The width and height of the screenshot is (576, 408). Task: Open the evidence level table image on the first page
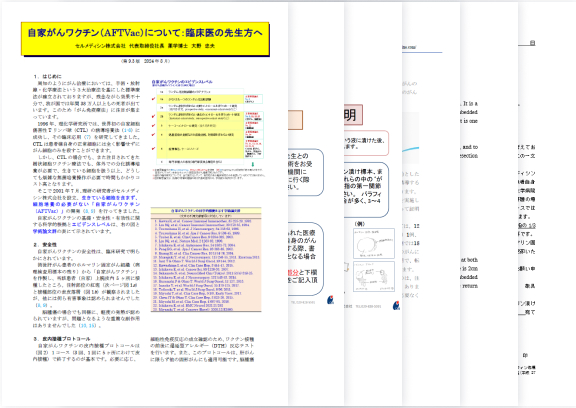coord(208,129)
